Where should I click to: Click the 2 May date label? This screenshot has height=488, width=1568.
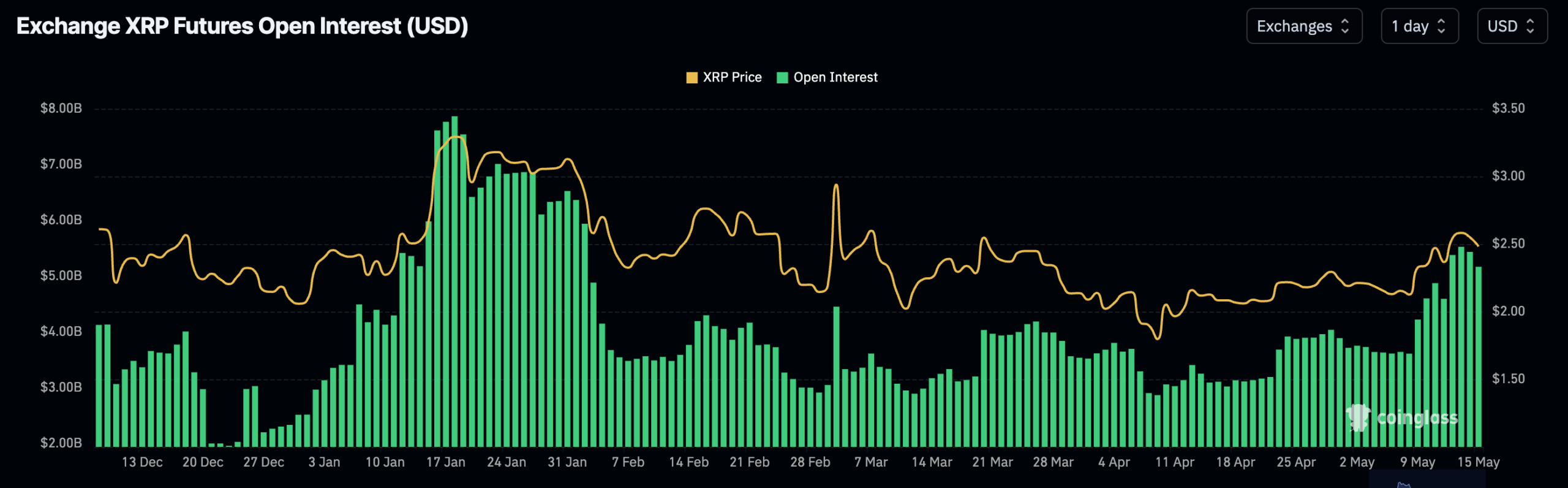(1357, 462)
